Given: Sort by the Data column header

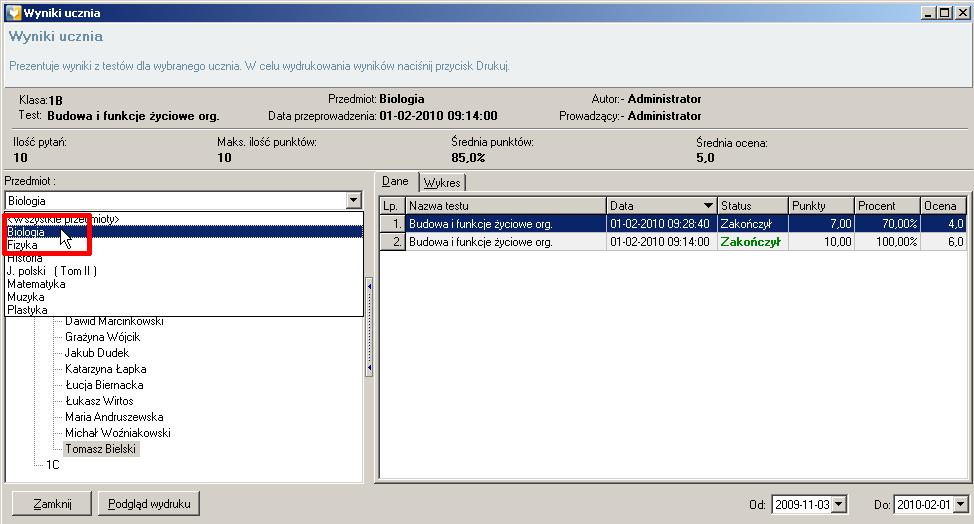Looking at the screenshot, I should tap(662, 206).
